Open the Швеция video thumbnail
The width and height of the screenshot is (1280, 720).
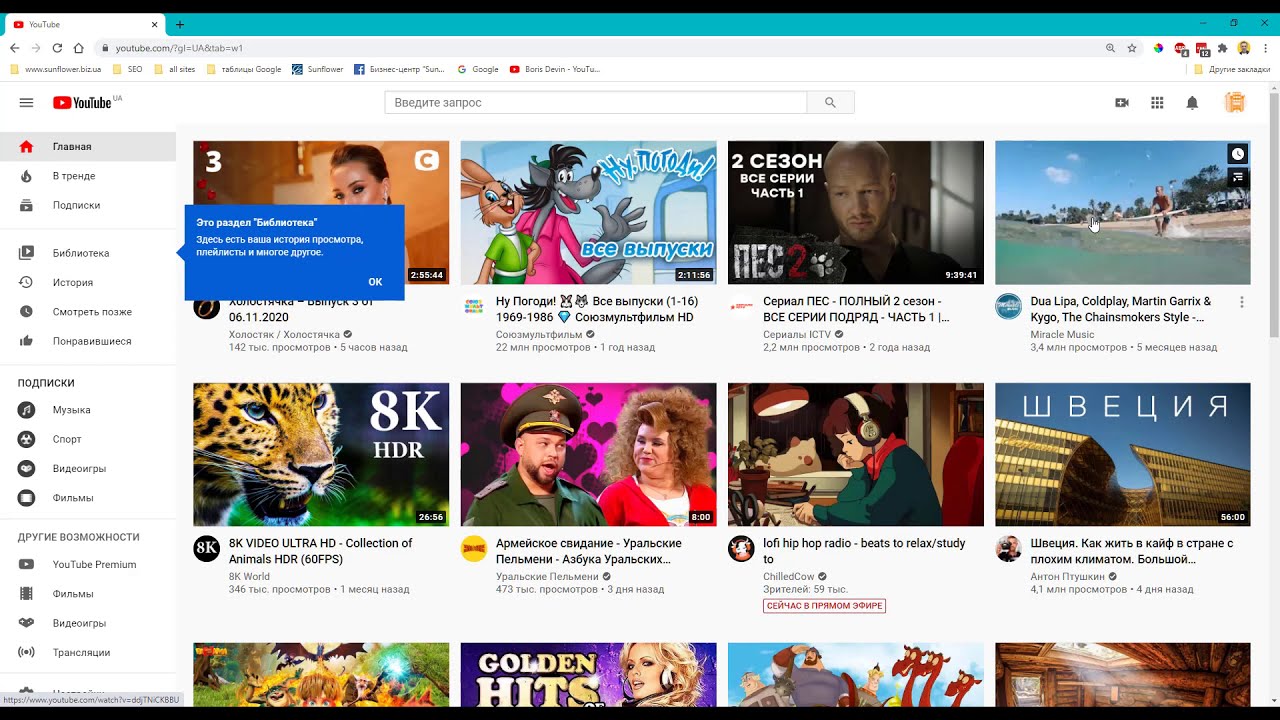pos(1123,454)
